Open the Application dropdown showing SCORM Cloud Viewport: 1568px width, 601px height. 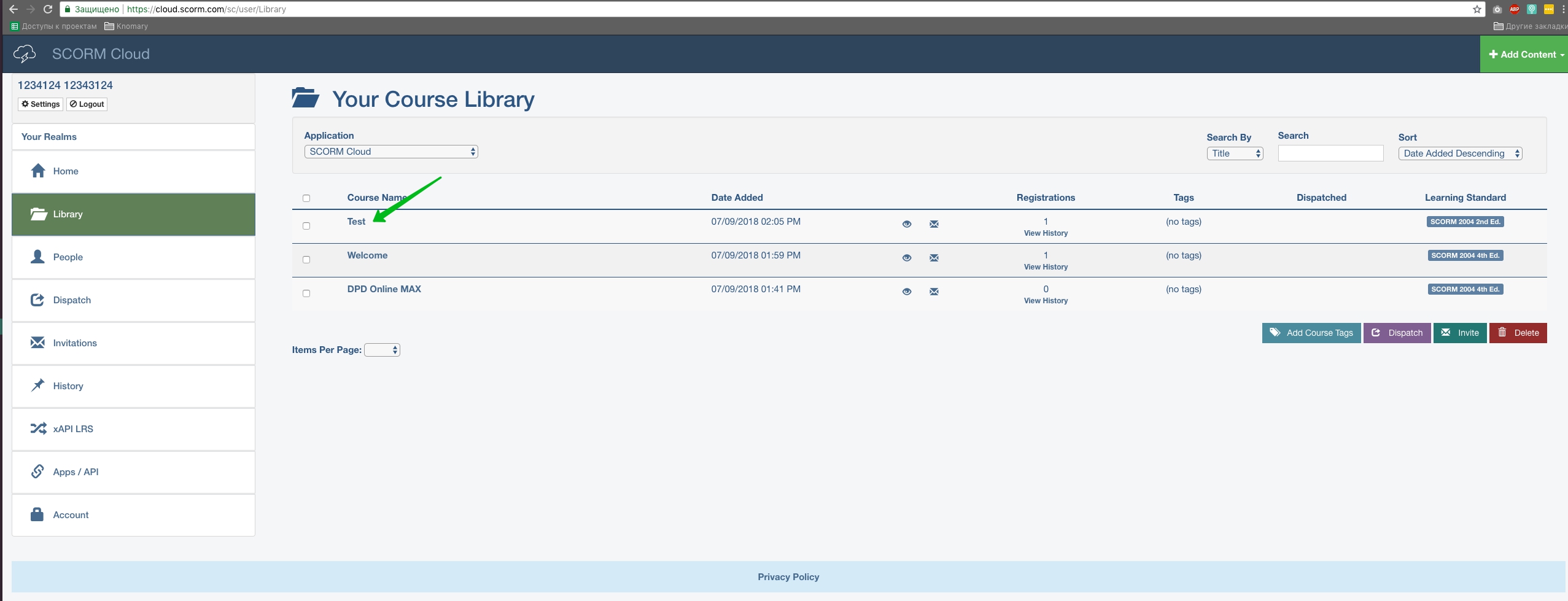tap(390, 152)
